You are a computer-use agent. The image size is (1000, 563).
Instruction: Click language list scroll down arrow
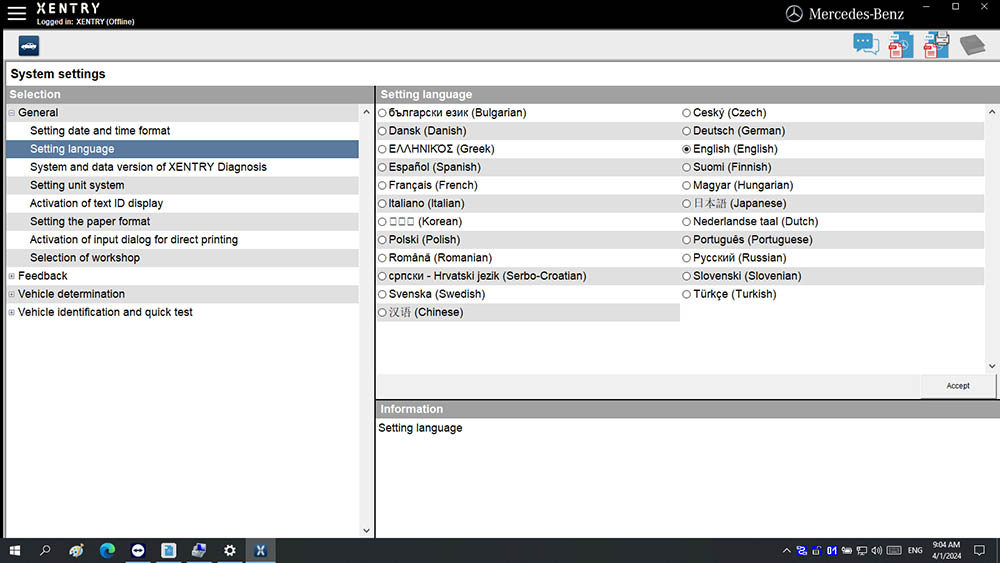click(992, 366)
